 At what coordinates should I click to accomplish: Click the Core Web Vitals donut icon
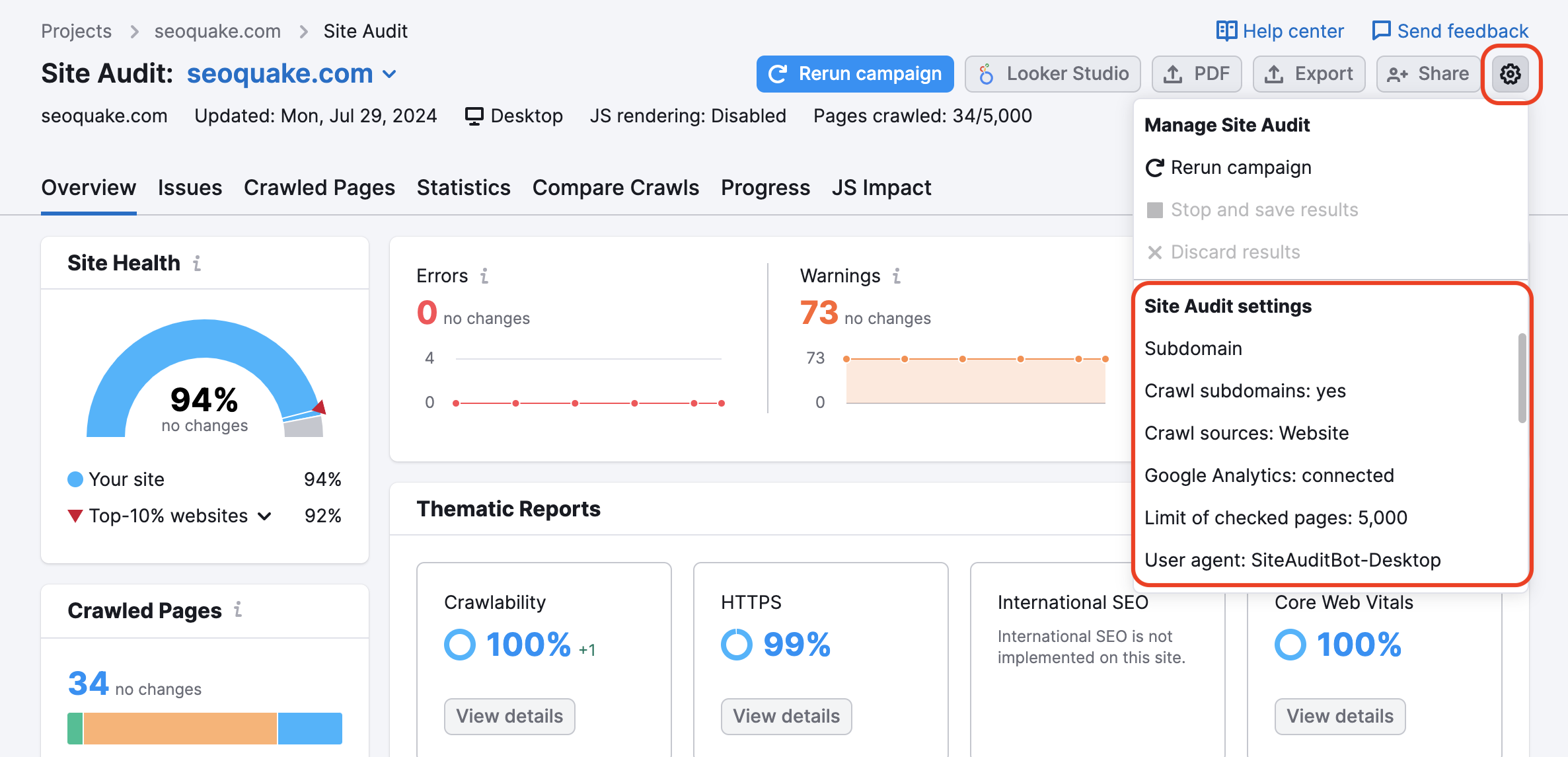point(1290,645)
